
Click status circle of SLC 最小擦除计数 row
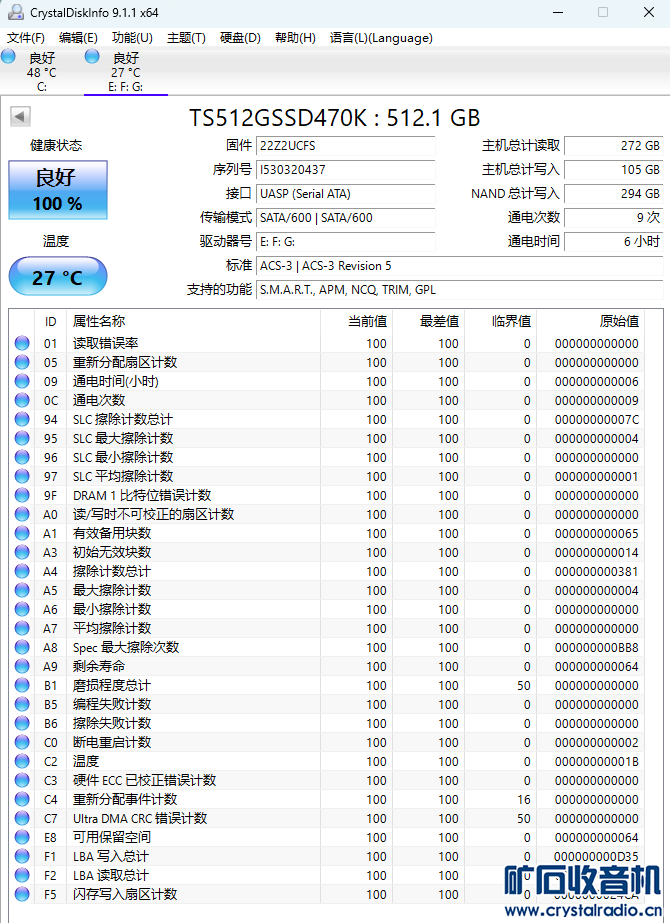22,457
